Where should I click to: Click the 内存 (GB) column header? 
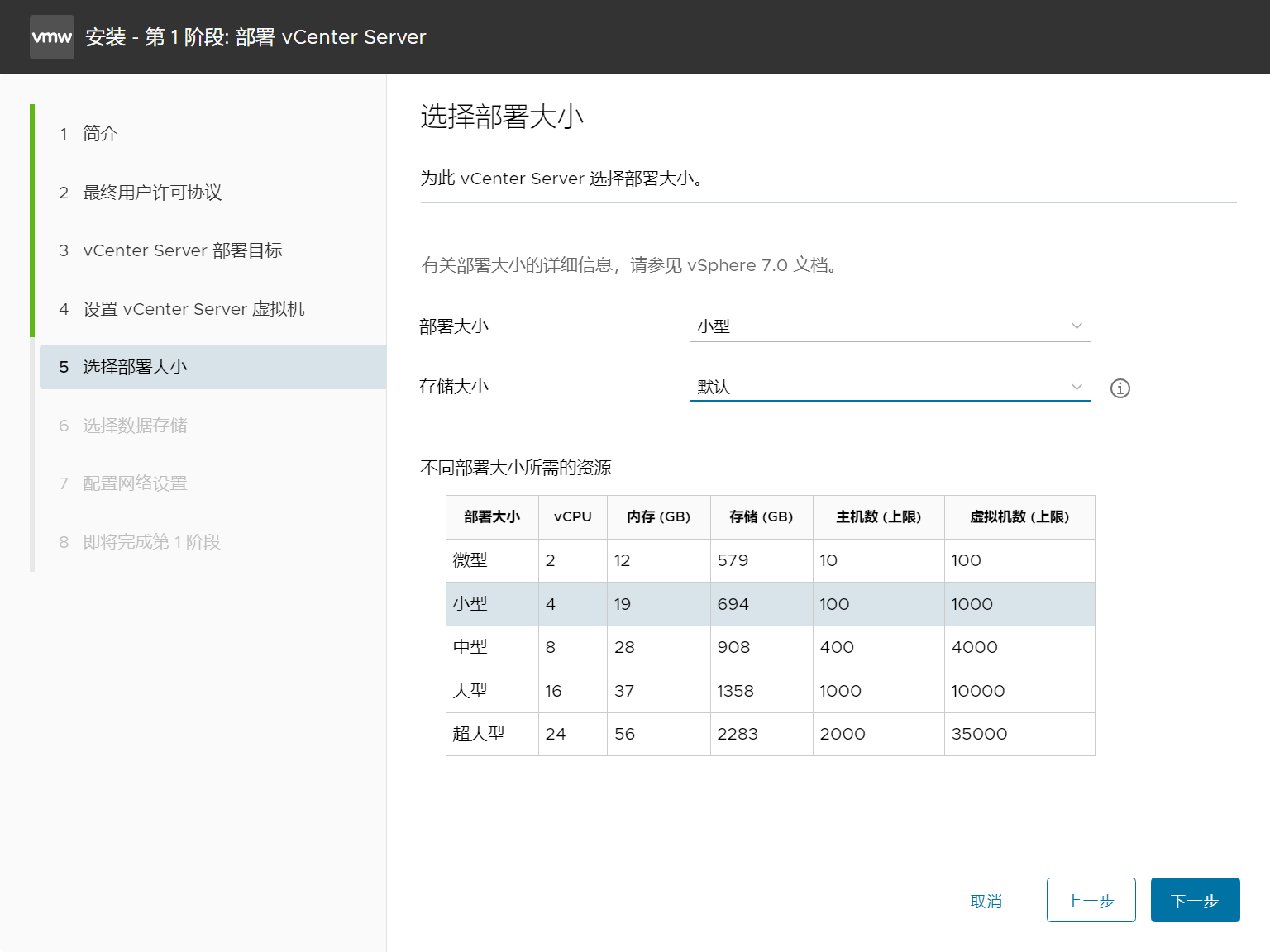pos(659,517)
